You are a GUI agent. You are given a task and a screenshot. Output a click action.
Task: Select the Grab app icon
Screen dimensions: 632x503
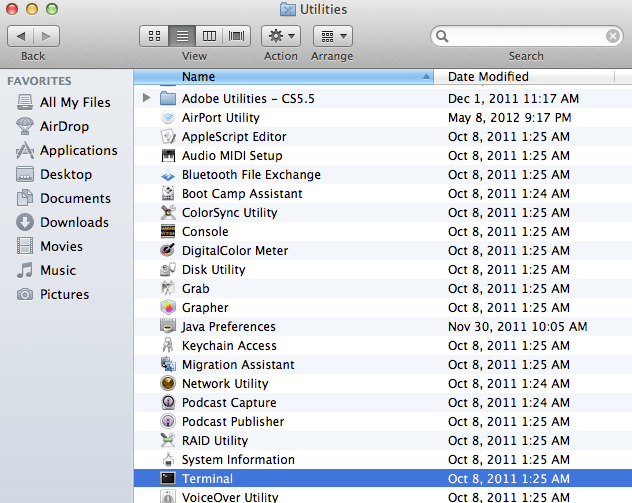point(168,288)
